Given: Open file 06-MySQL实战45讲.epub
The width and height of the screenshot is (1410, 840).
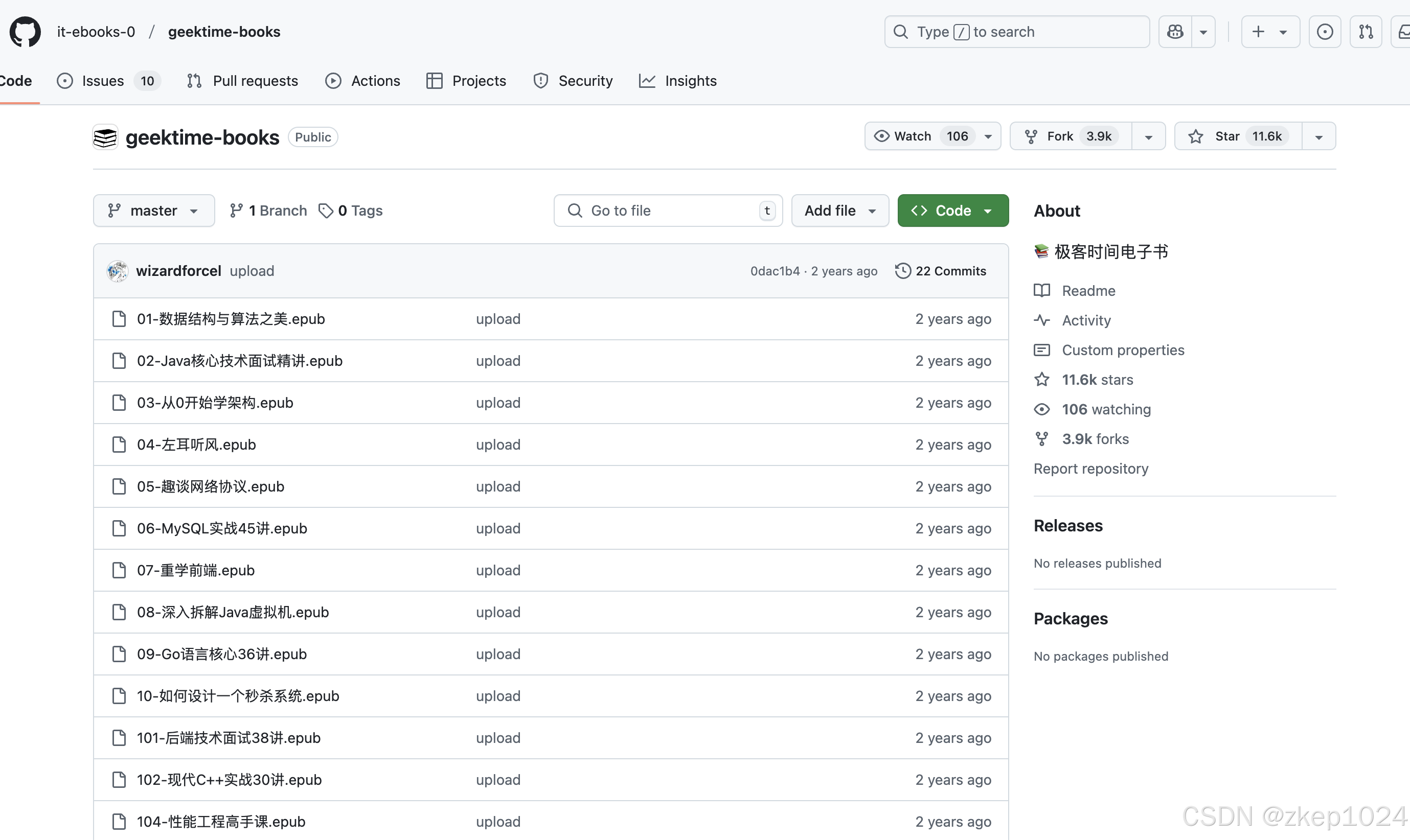Looking at the screenshot, I should [x=222, y=528].
